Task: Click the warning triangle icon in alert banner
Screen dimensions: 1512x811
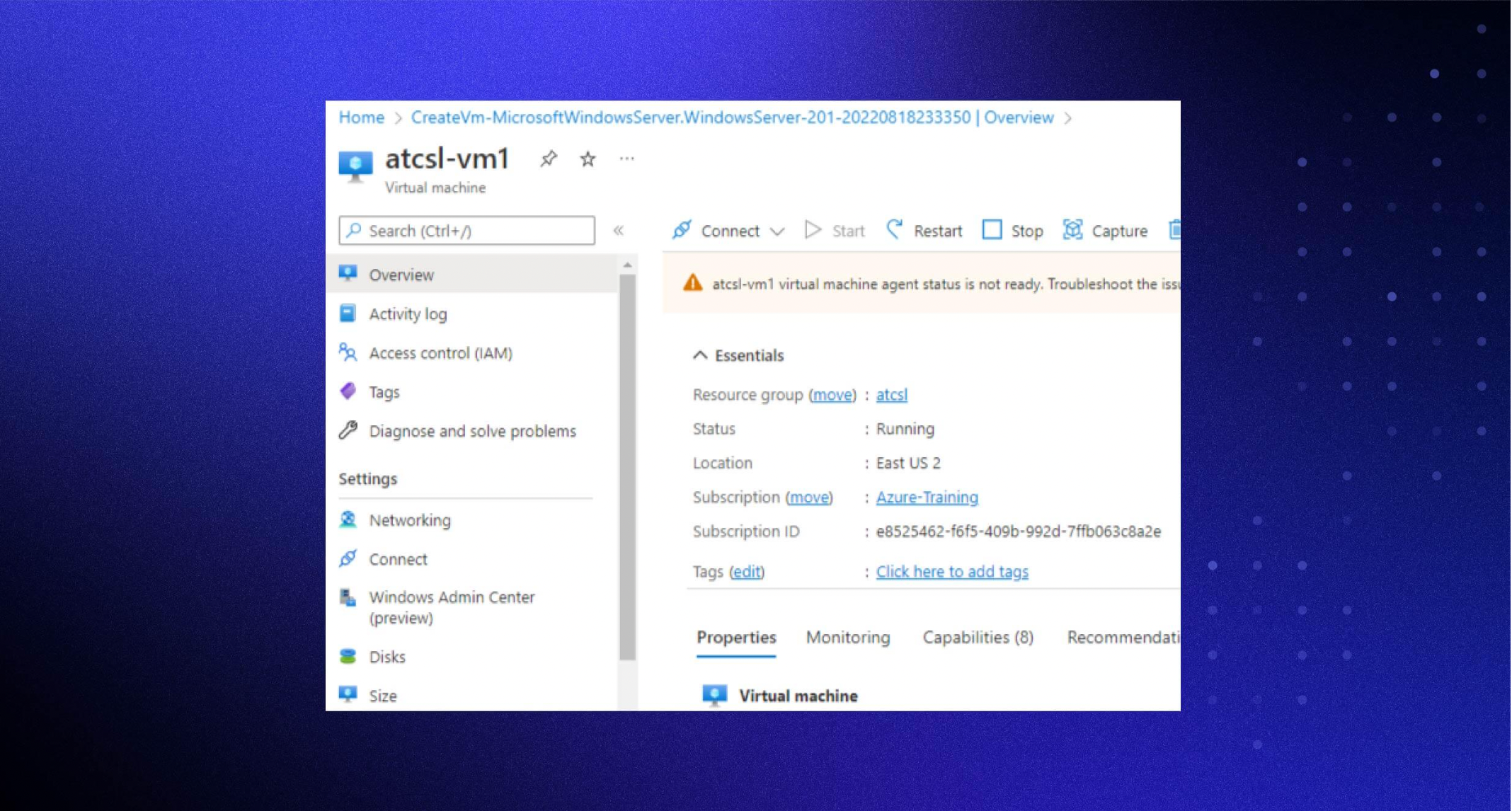Action: pyautogui.click(x=692, y=283)
